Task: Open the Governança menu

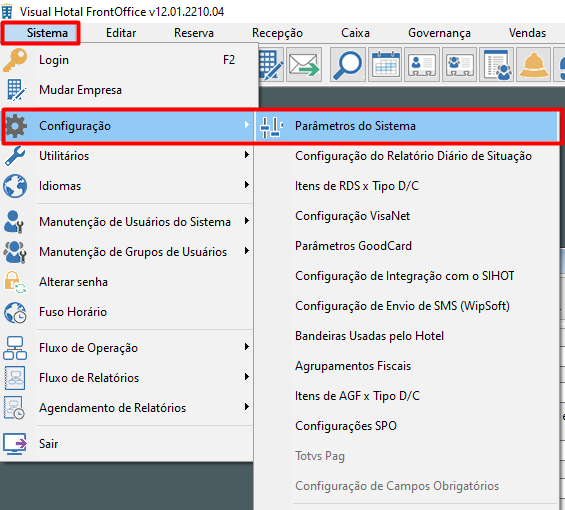Action: pyautogui.click(x=439, y=33)
